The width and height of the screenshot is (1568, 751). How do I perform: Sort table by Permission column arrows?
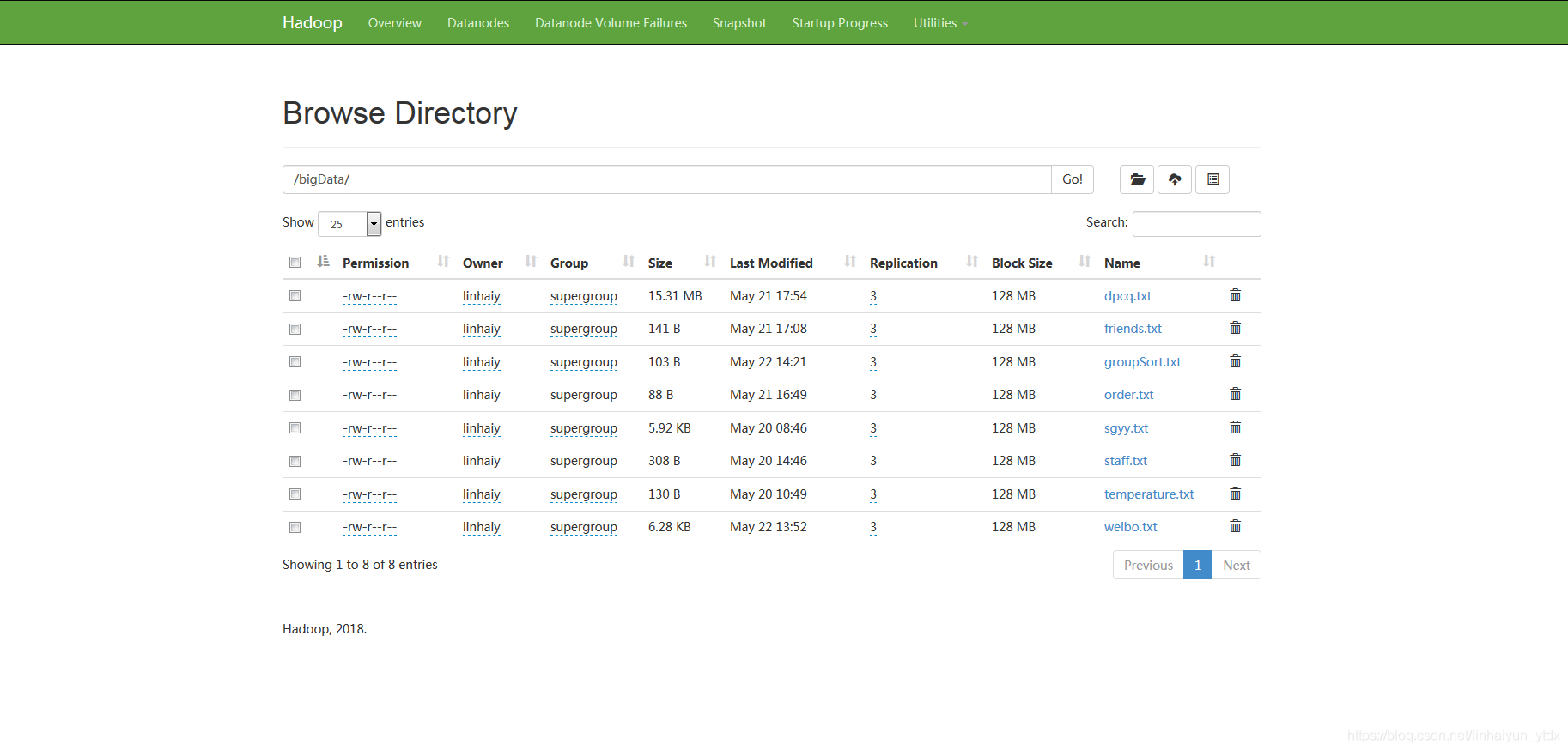(443, 261)
